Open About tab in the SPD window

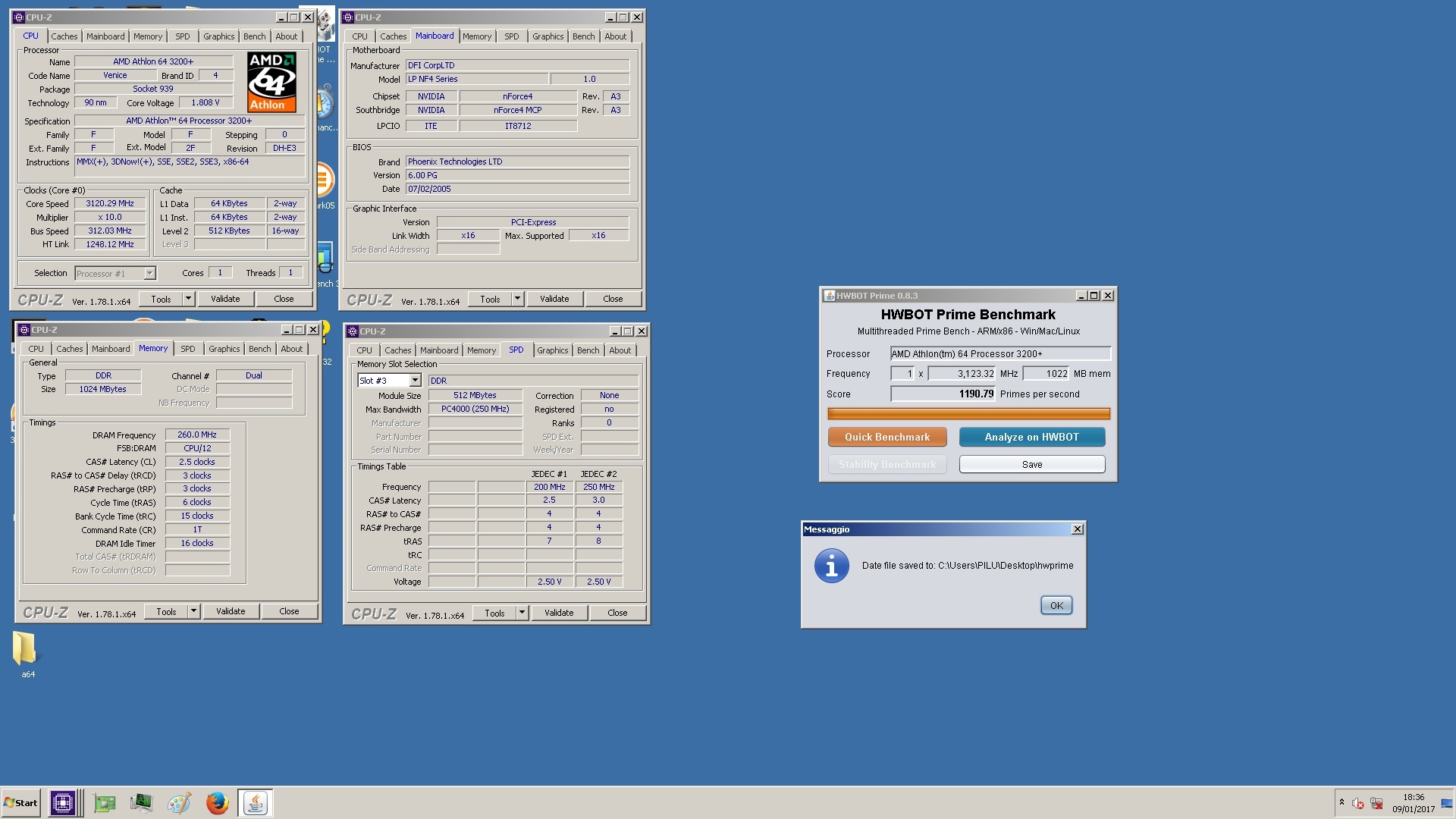point(620,350)
